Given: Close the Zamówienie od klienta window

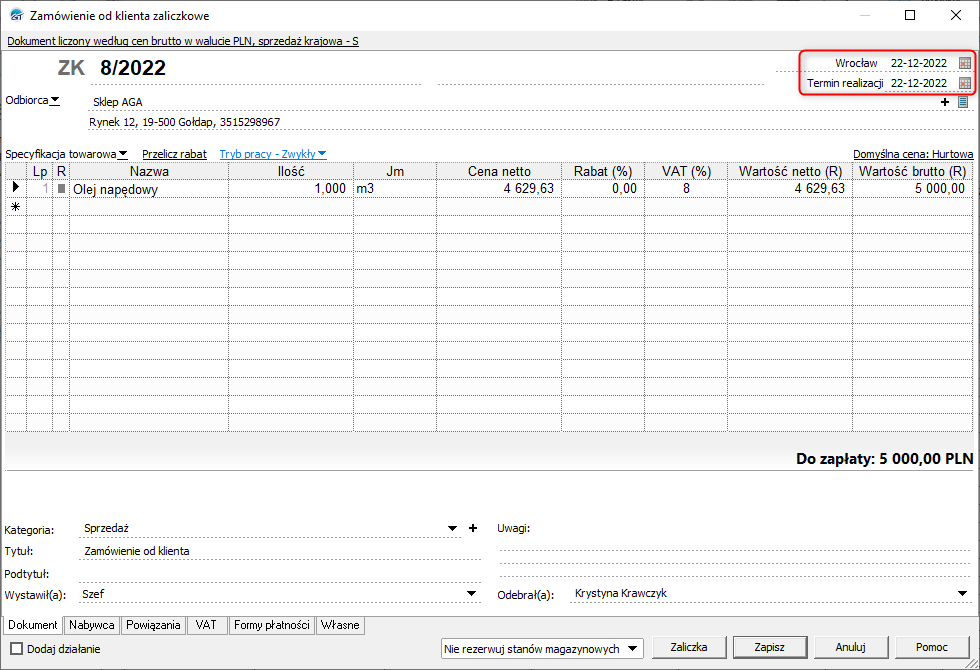Looking at the screenshot, I should click(x=956, y=15).
